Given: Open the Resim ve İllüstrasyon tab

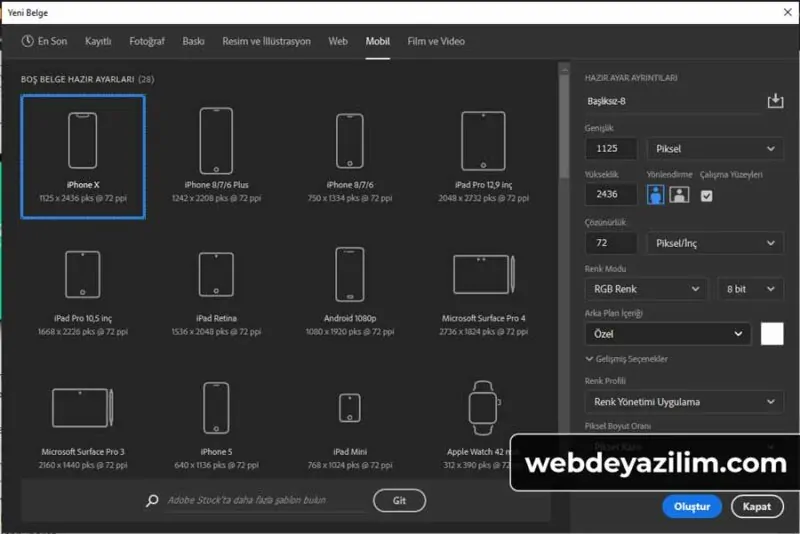Looking at the screenshot, I should 266,41.
